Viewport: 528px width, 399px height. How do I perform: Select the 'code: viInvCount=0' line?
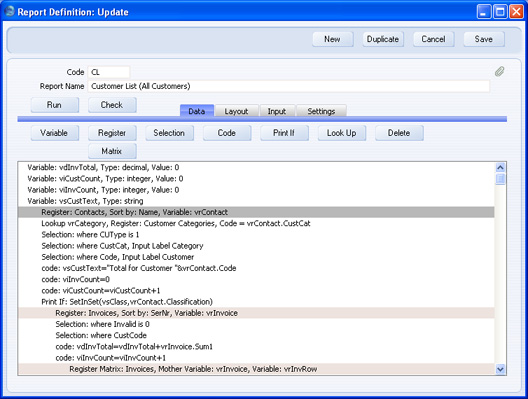[256, 279]
